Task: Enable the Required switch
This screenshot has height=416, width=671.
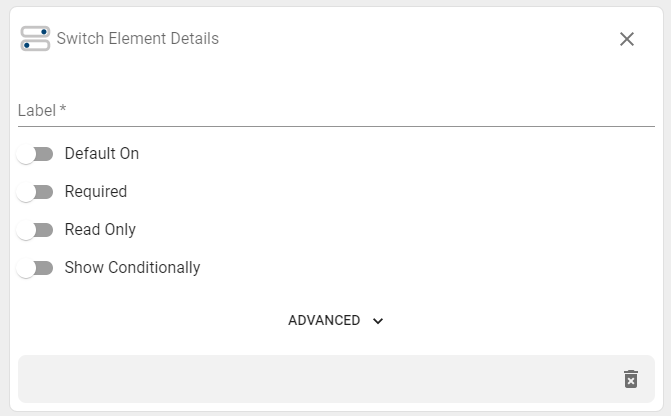Action: 35,192
